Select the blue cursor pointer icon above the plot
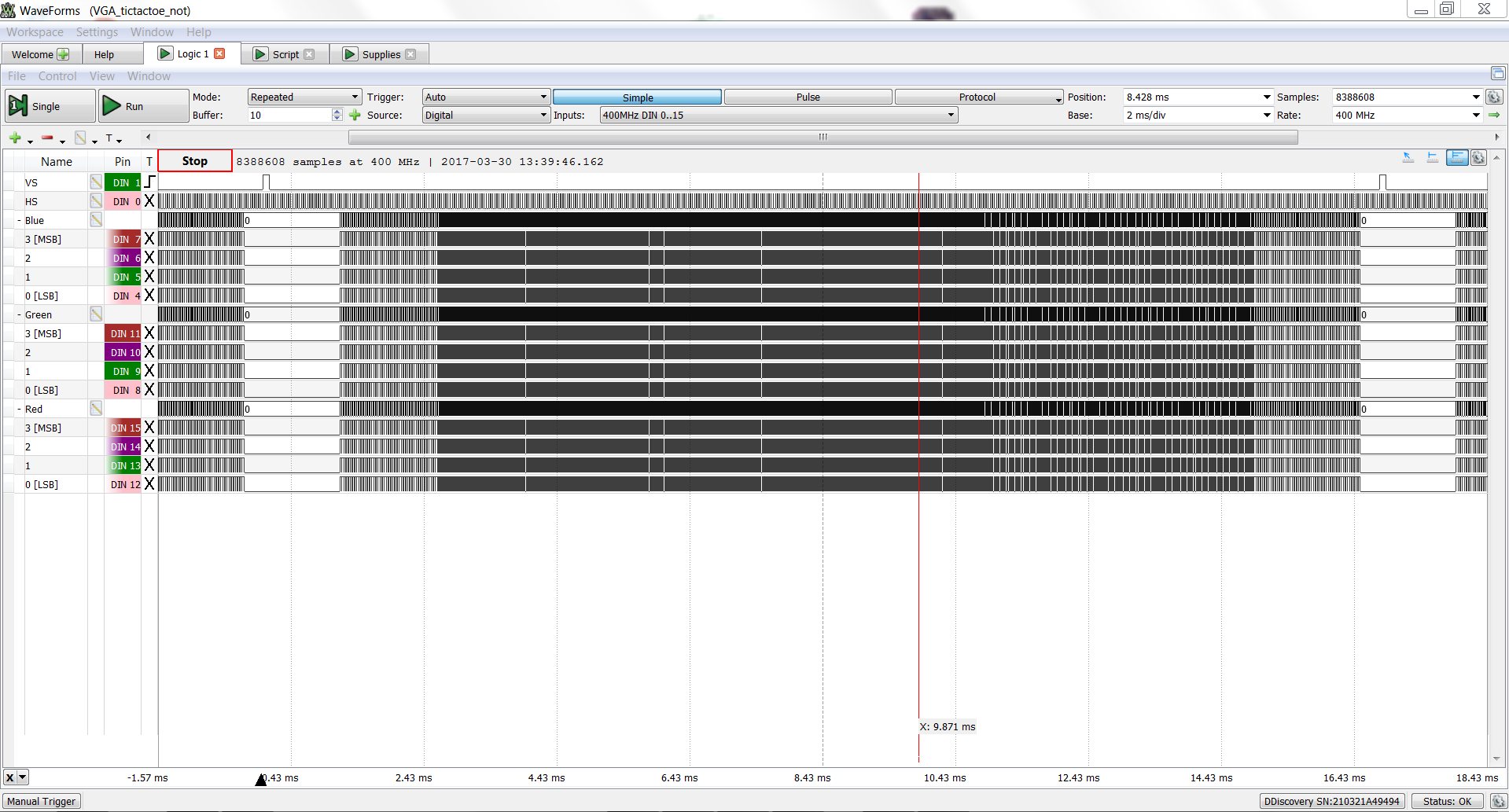This screenshot has height=812, width=1509. click(x=1408, y=157)
